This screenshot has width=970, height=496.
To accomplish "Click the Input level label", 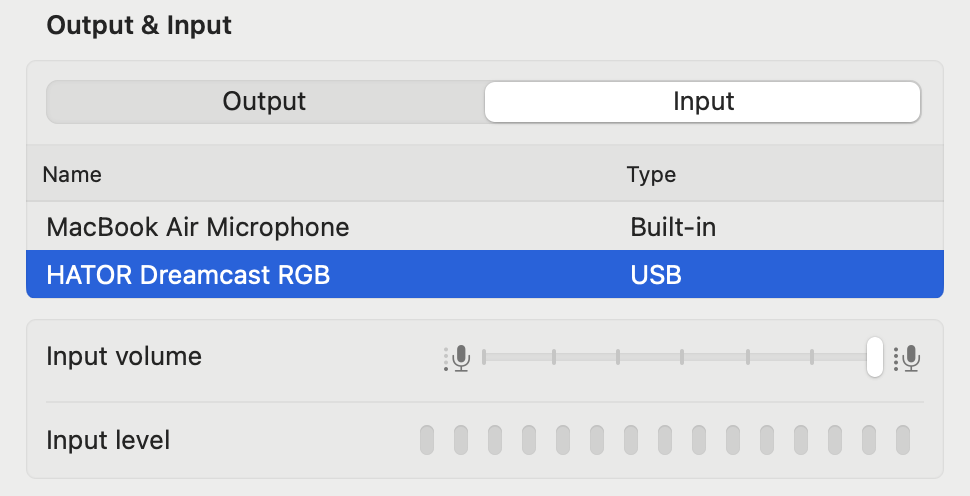I will pyautogui.click(x=108, y=439).
